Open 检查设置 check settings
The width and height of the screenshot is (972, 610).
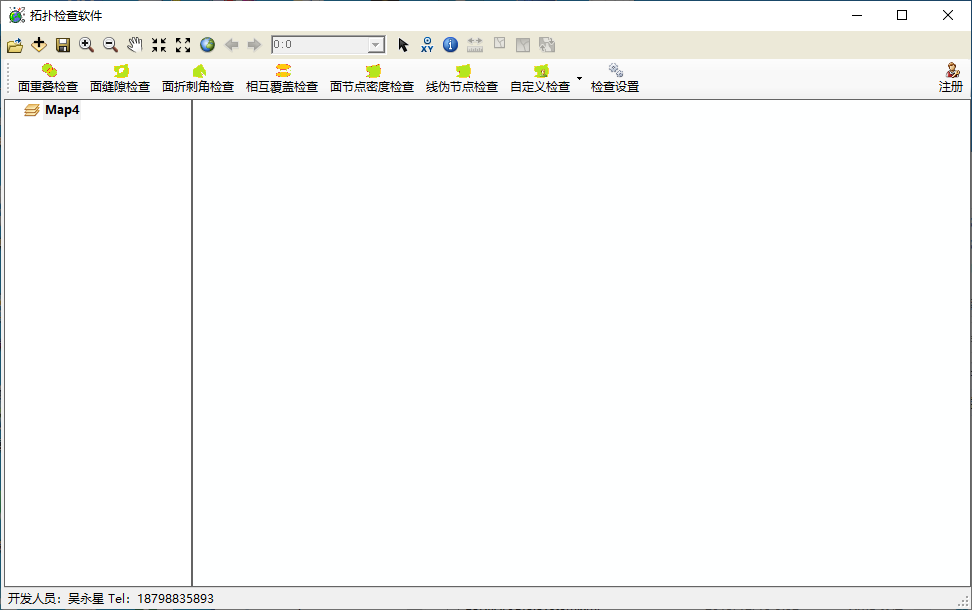tap(614, 79)
